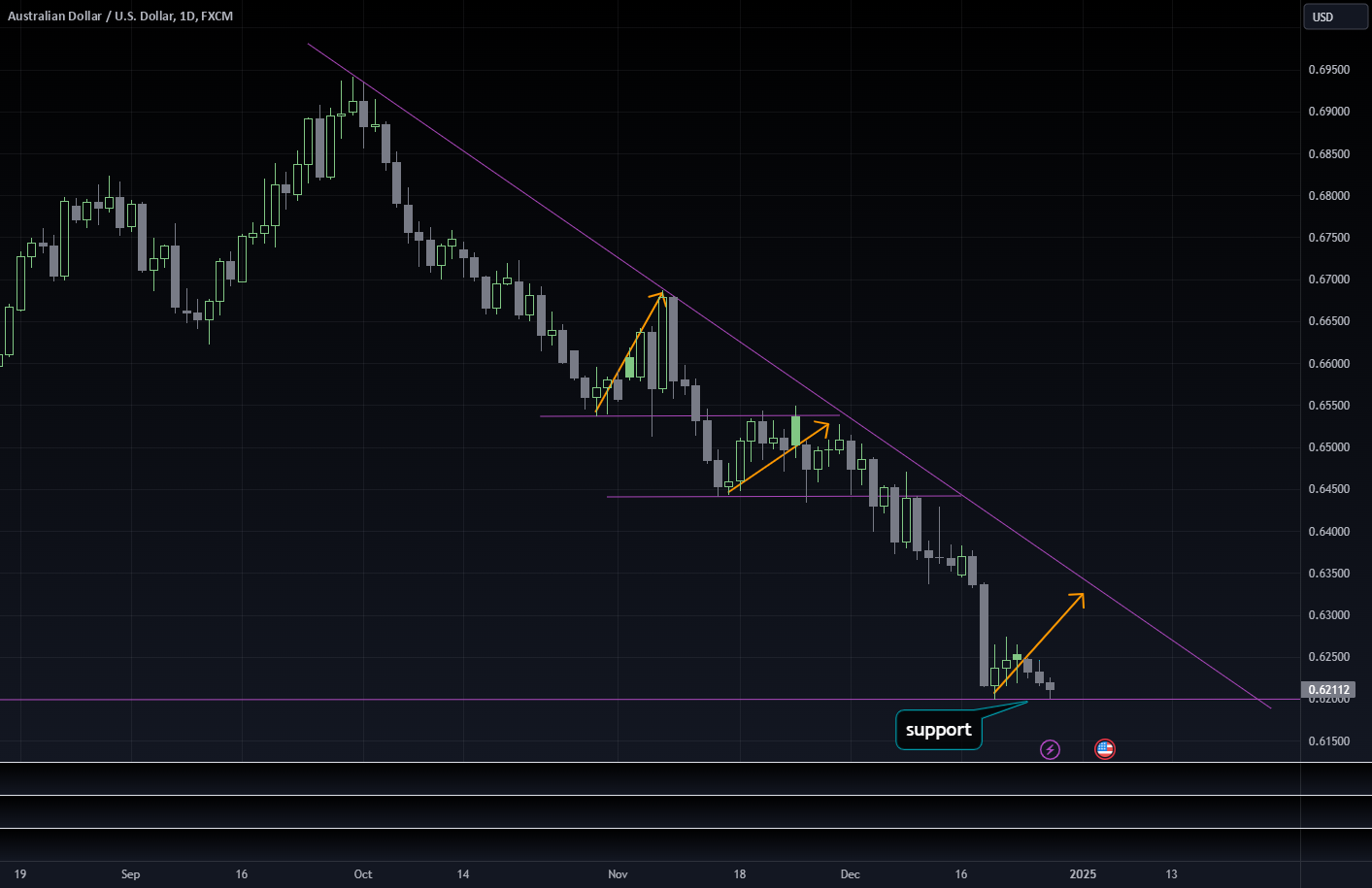The height and width of the screenshot is (888, 1372).
Task: Select the "support" callout label
Action: [x=938, y=730]
